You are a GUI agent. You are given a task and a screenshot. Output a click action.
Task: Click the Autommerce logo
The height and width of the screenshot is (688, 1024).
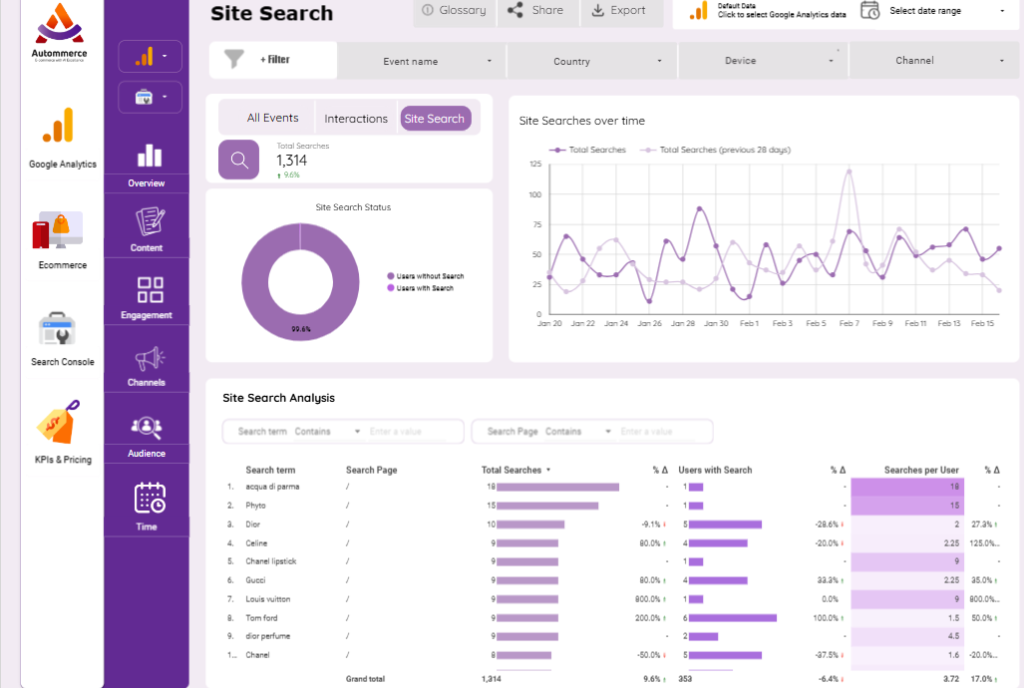(59, 32)
